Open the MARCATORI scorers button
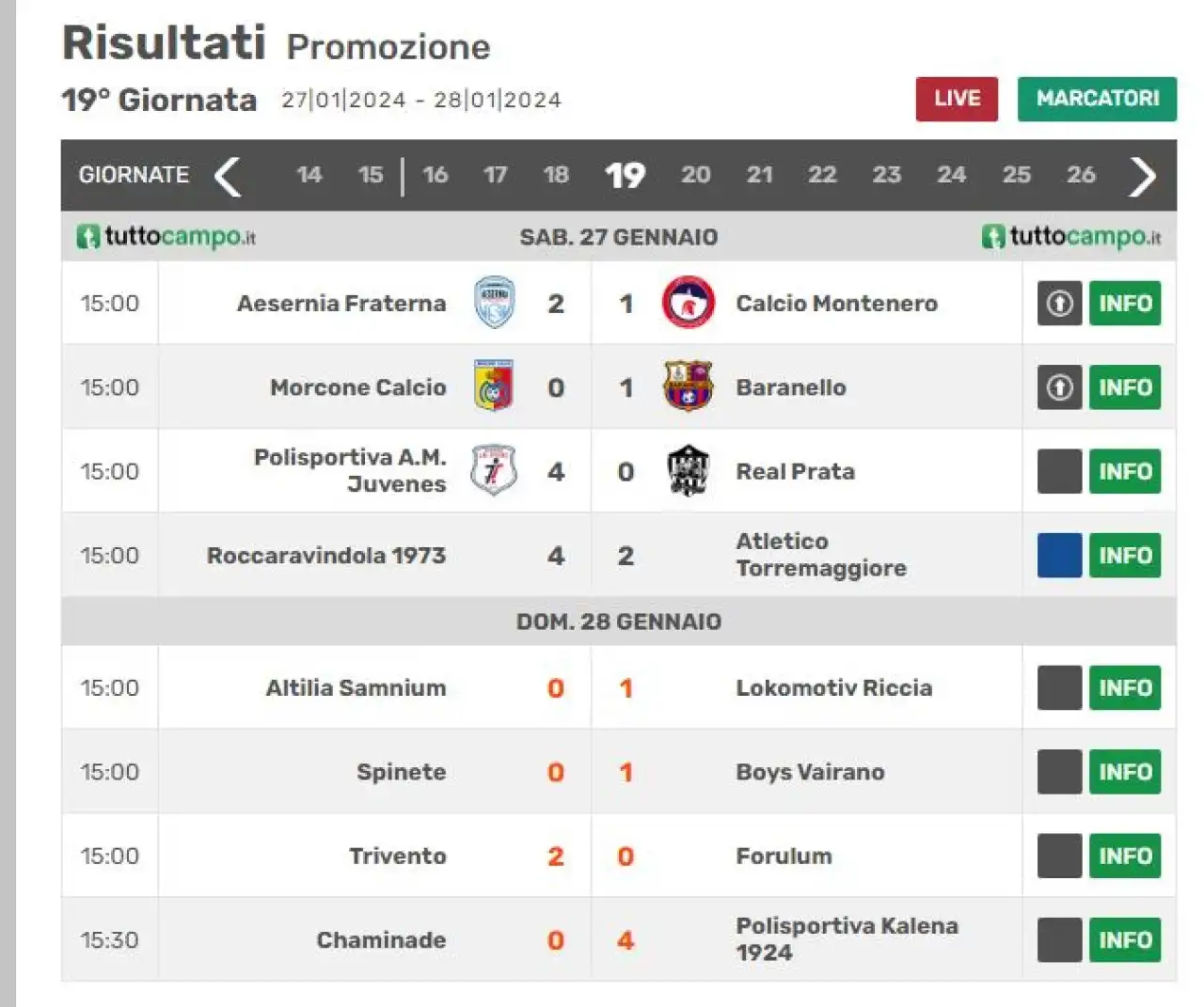The height and width of the screenshot is (1007, 1204). pos(1097,99)
